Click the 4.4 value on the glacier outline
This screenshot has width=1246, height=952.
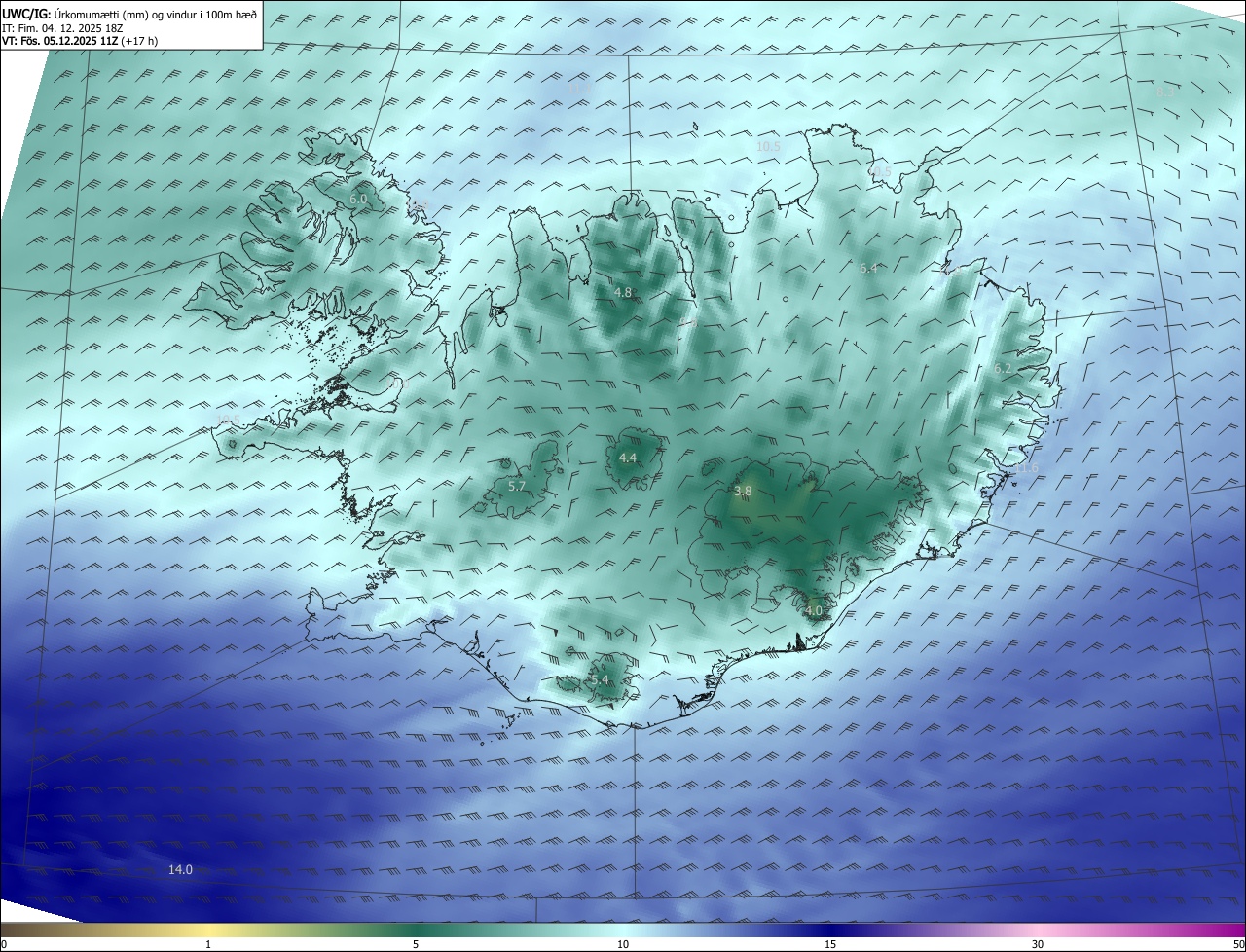pyautogui.click(x=628, y=458)
